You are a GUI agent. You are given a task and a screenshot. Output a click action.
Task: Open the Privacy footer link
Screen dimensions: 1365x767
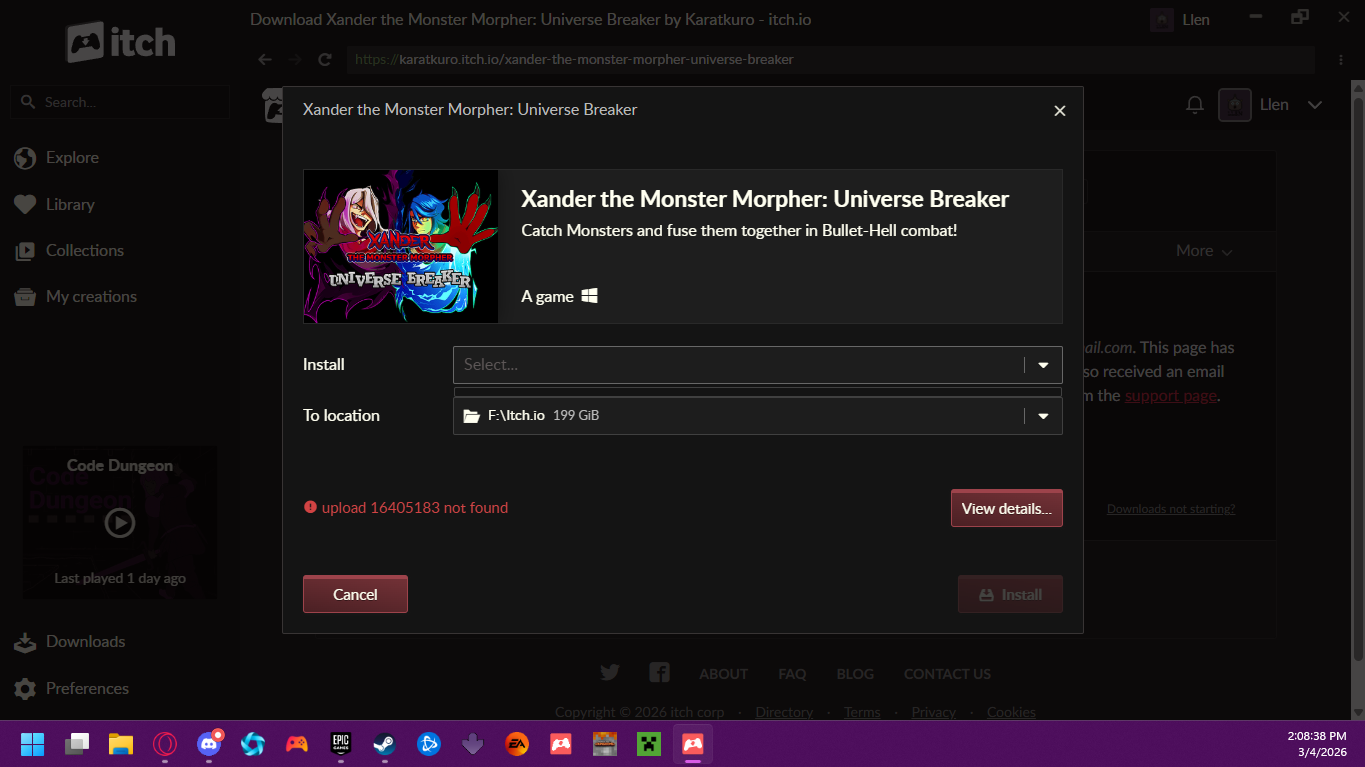coord(934,712)
